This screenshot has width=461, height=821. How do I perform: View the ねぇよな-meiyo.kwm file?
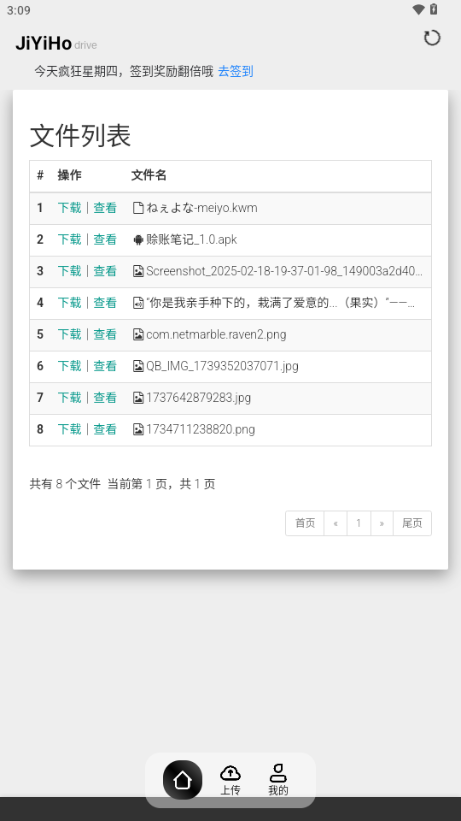point(105,208)
